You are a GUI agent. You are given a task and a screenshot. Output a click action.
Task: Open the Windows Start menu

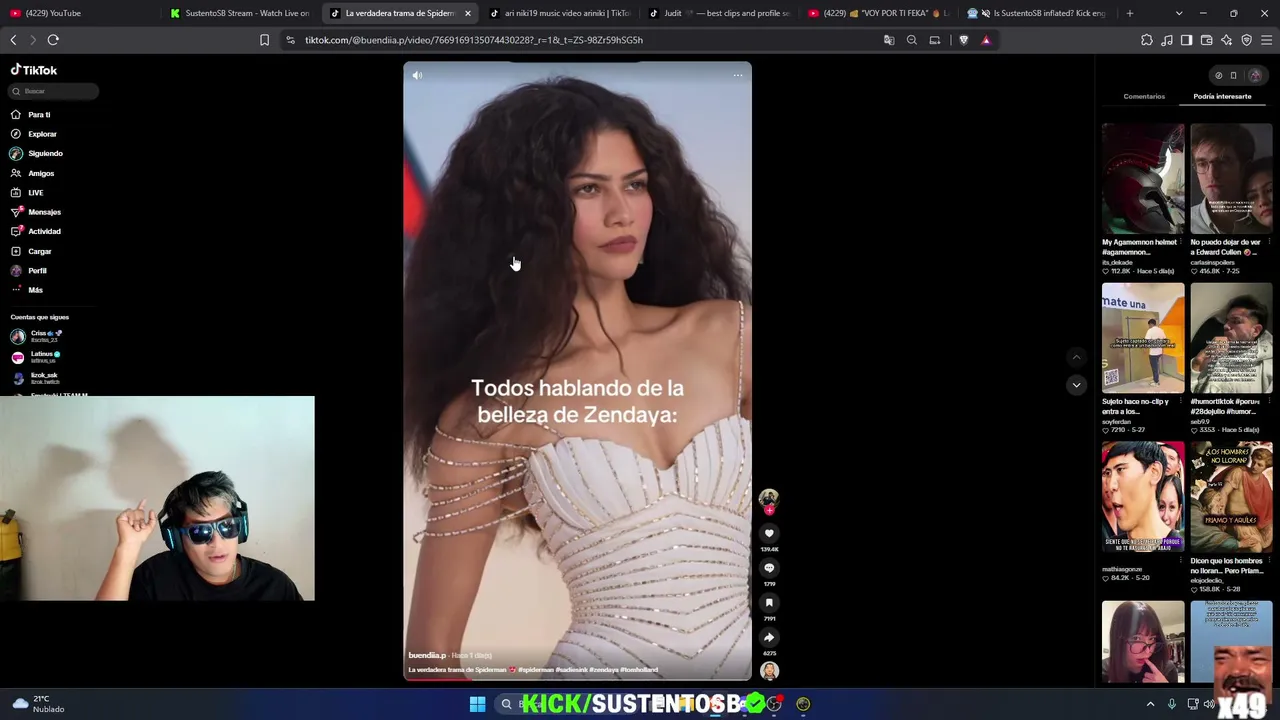tap(478, 704)
